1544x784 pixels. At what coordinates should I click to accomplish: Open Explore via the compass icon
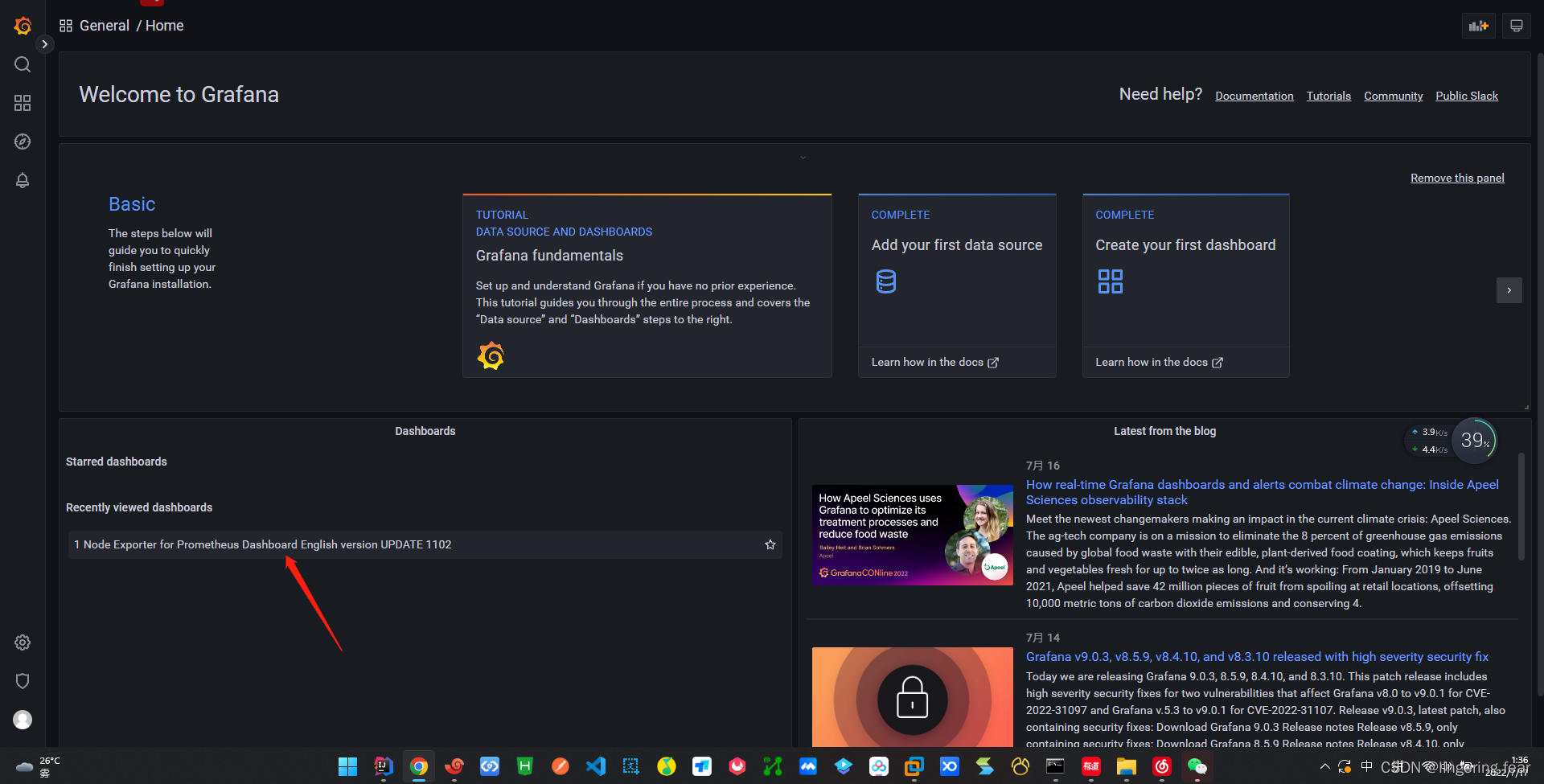tap(22, 142)
